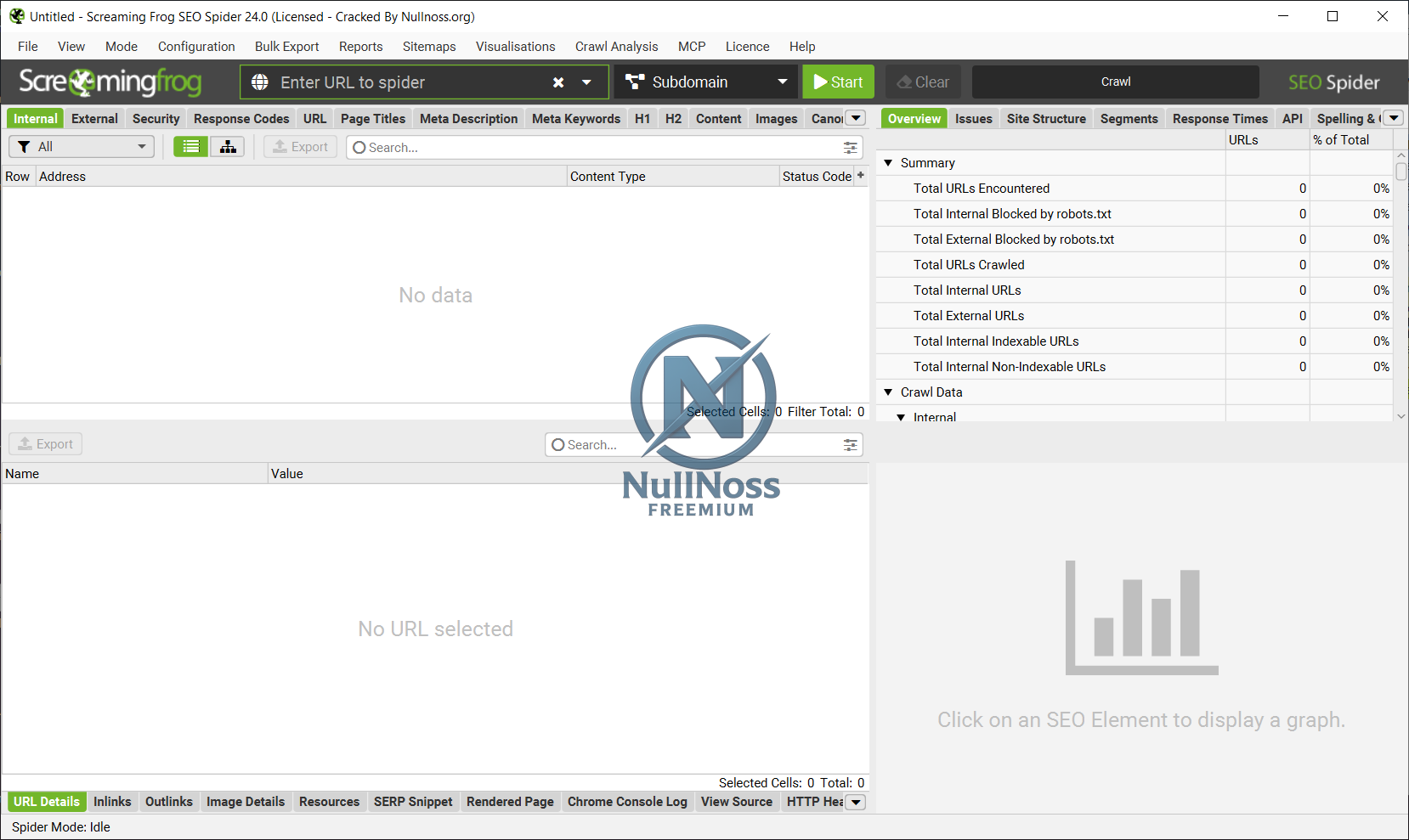Open the SERP Snippet tab
This screenshot has width=1409, height=840.
click(x=413, y=802)
